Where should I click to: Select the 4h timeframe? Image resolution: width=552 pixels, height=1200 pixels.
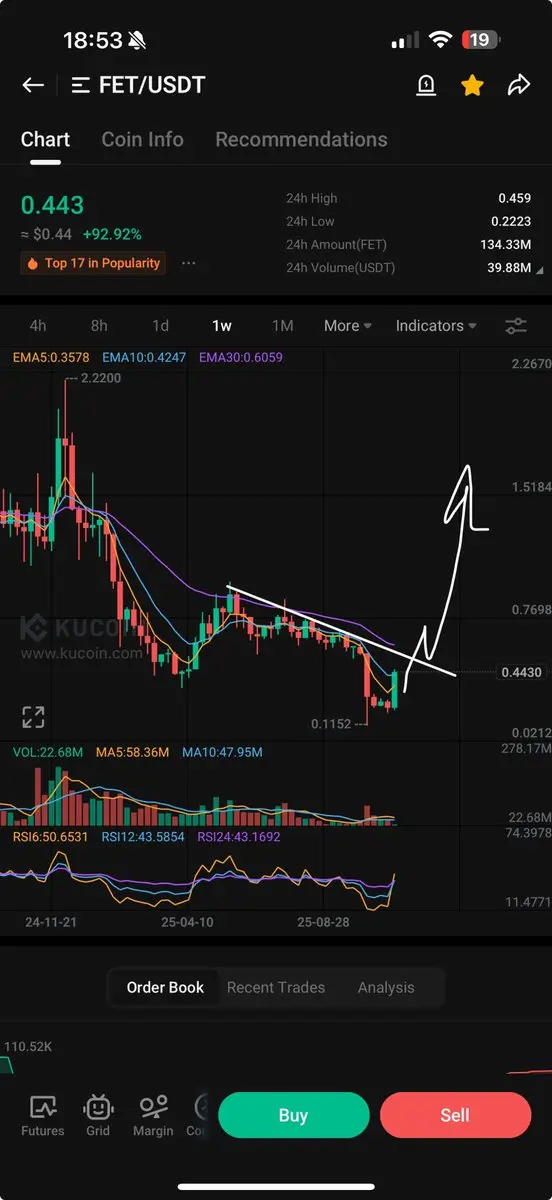(38, 326)
